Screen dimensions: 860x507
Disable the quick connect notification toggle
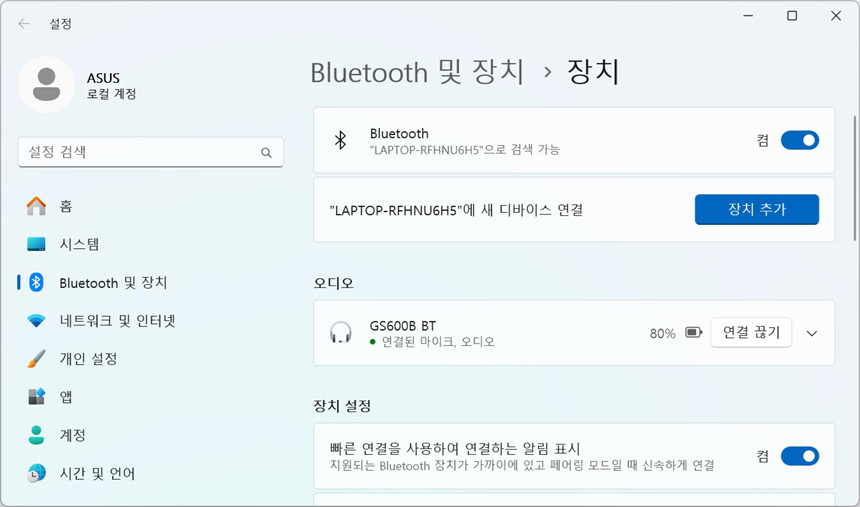pos(799,456)
